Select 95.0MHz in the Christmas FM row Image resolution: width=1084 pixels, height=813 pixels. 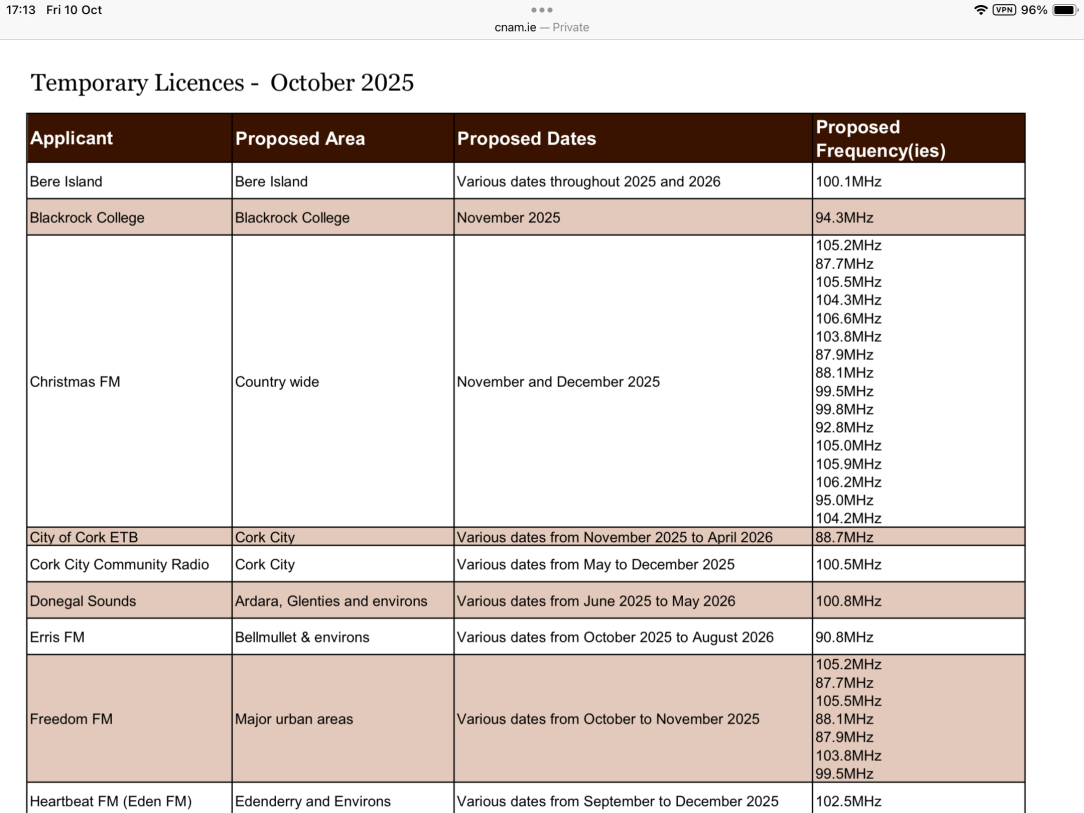[x=844, y=500]
